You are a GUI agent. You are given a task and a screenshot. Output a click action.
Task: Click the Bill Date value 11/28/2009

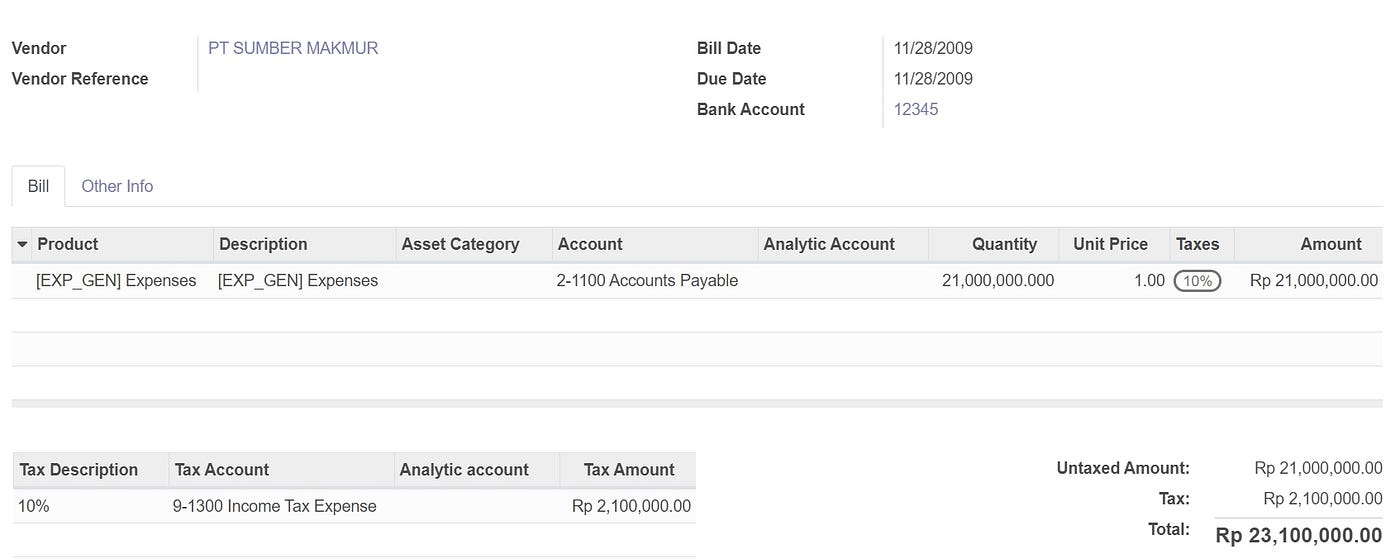click(933, 48)
